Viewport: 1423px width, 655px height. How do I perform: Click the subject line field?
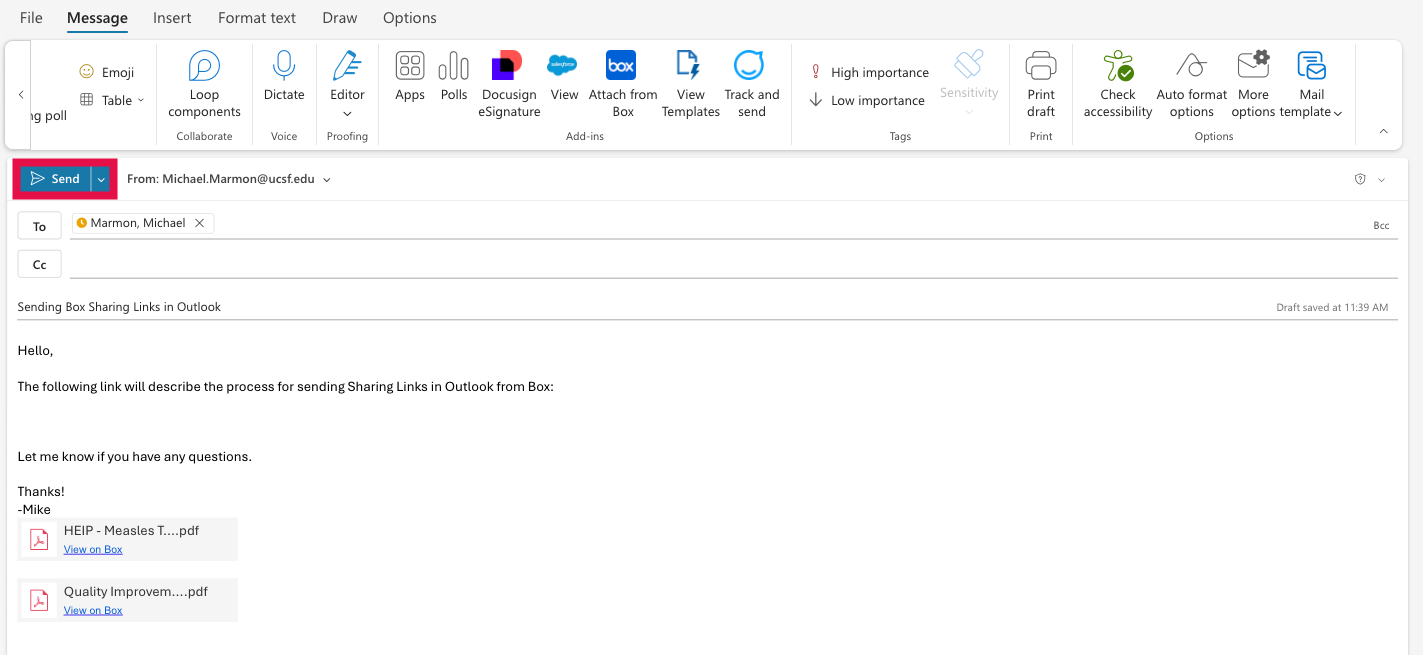pyautogui.click(x=640, y=307)
